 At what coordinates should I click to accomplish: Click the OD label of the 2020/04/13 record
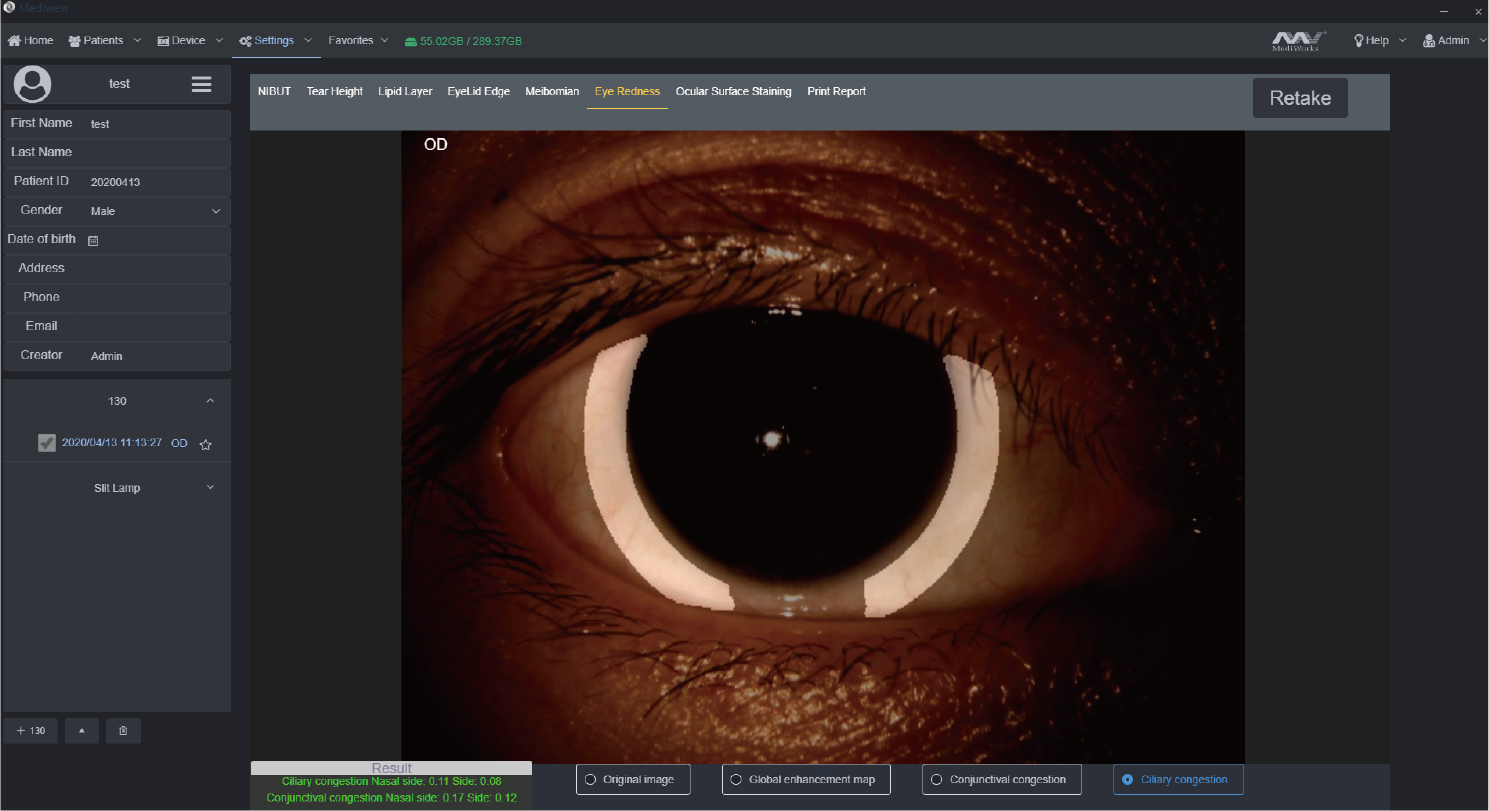pos(179,443)
